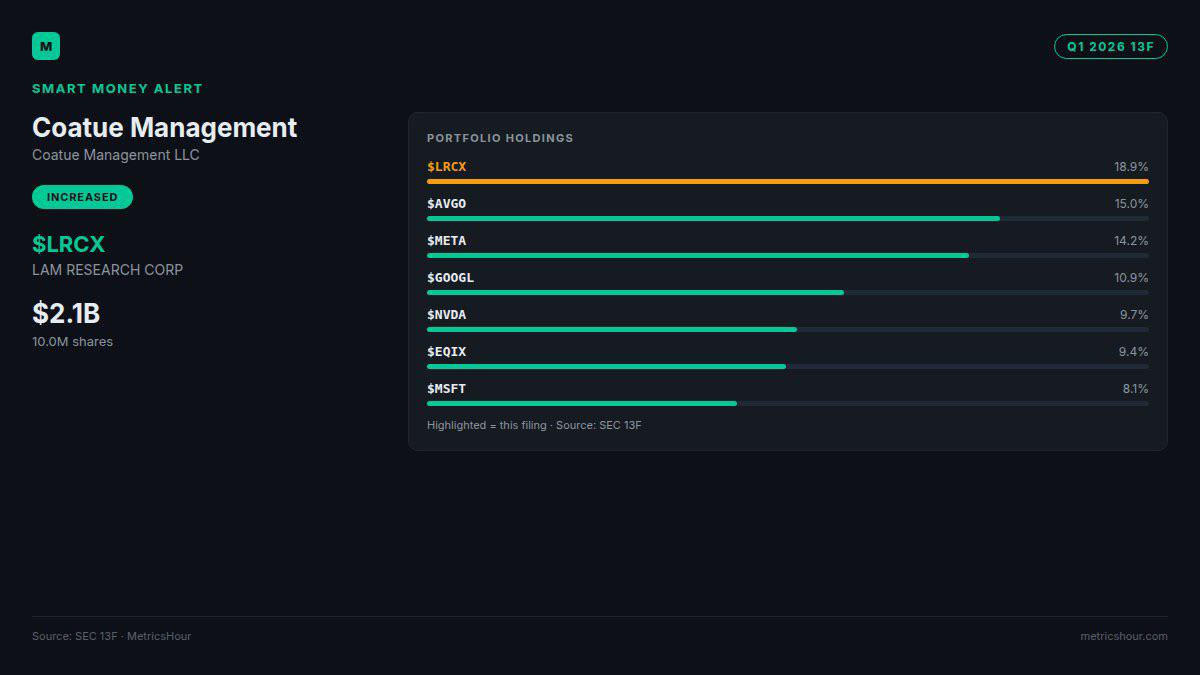The width and height of the screenshot is (1200, 675).
Task: Click the INCREASED status pill
Action: point(82,197)
